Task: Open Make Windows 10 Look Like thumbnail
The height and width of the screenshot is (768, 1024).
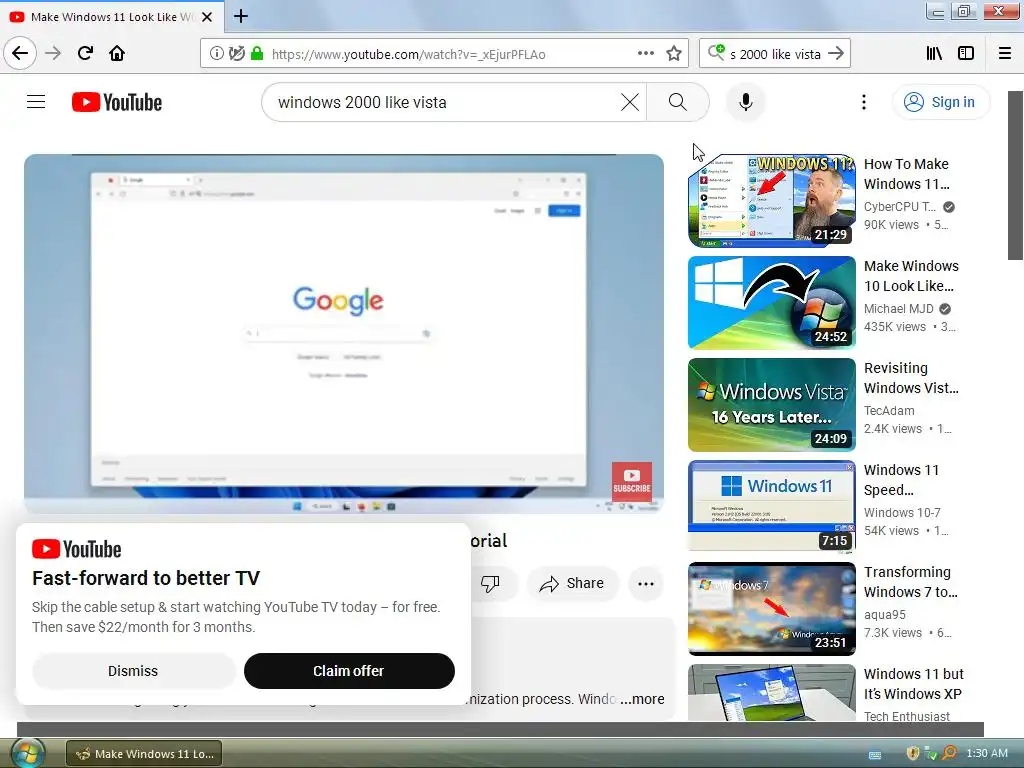Action: 771,302
